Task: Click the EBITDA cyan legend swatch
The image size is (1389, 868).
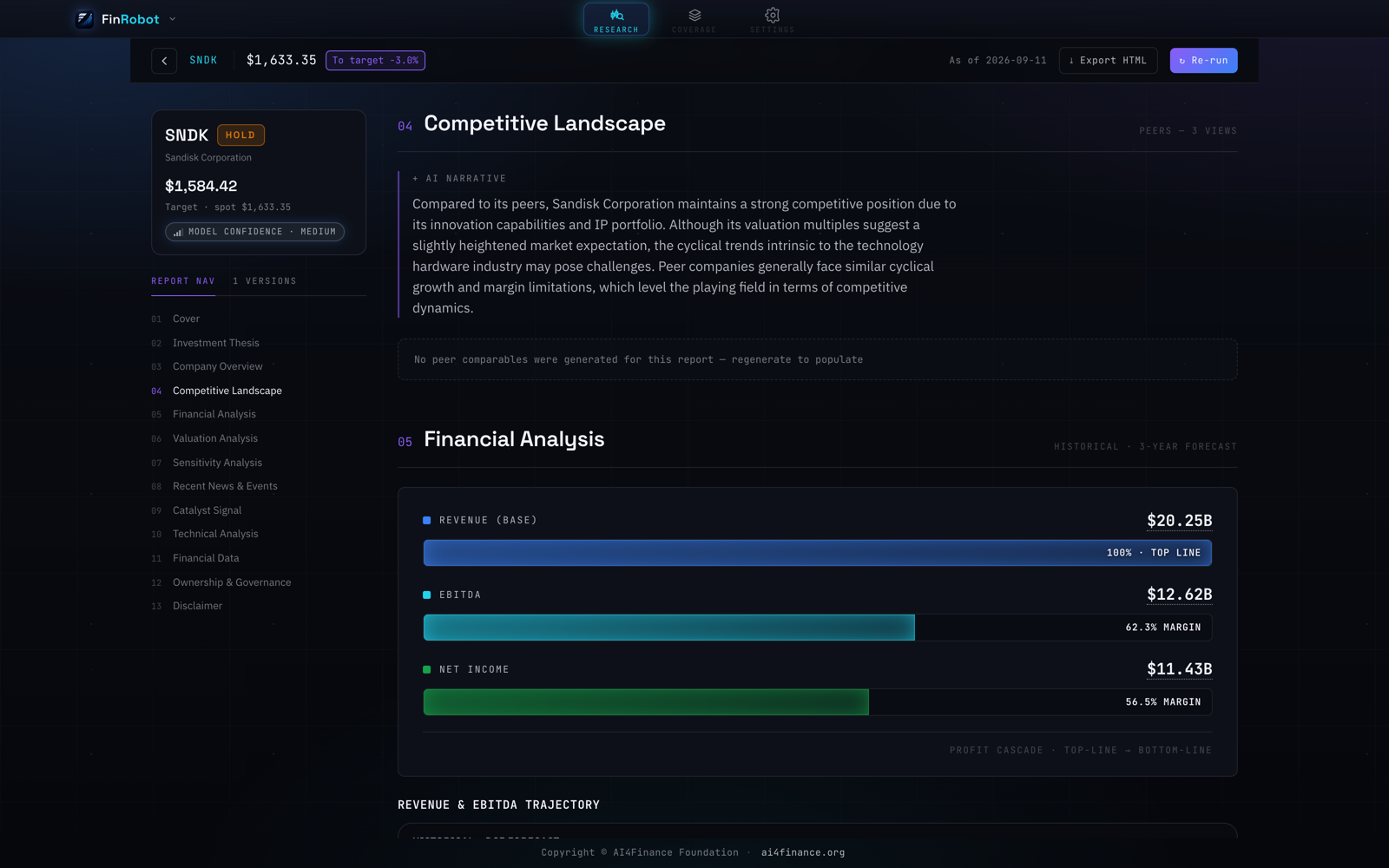Action: click(x=427, y=595)
